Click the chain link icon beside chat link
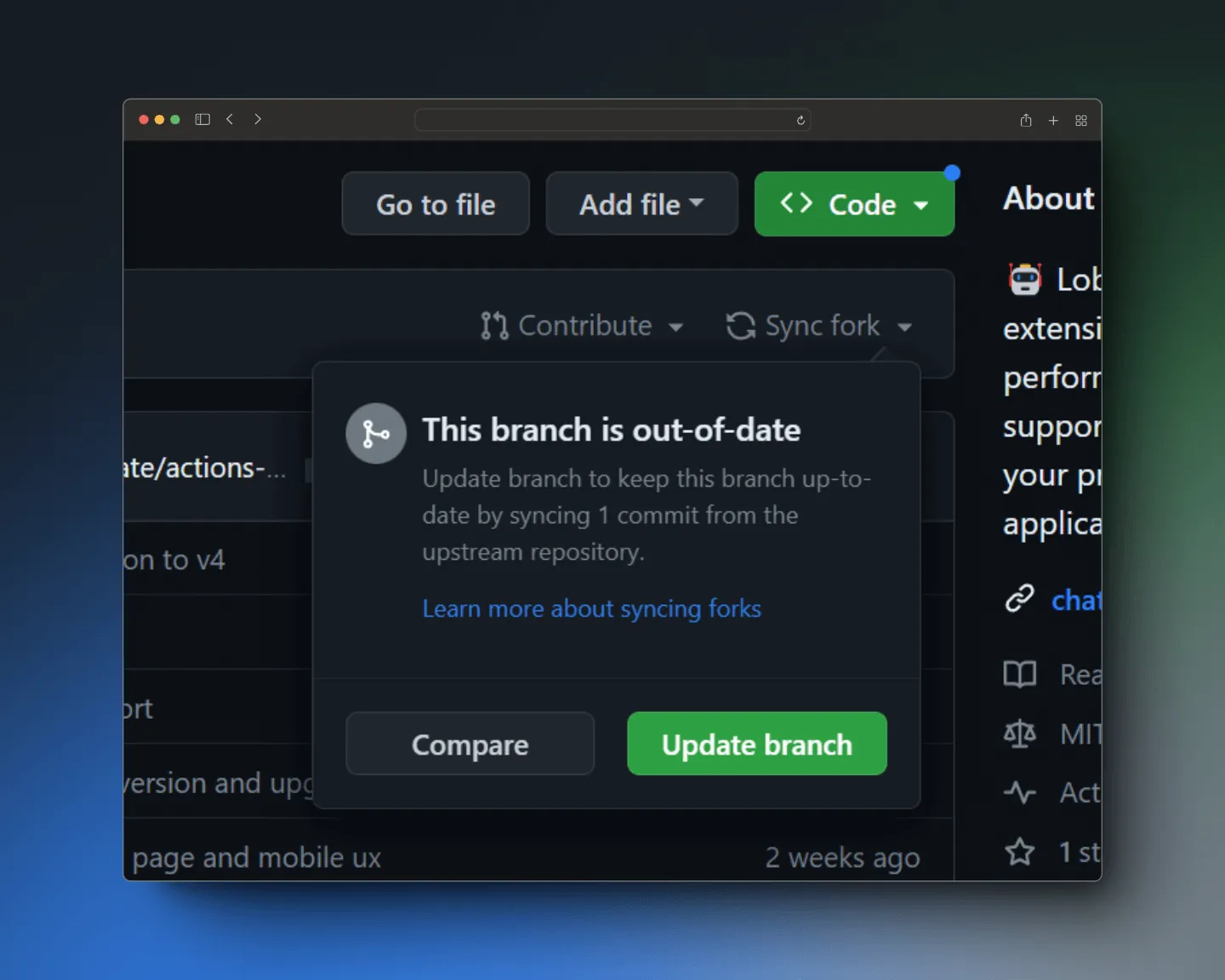 coord(1020,599)
